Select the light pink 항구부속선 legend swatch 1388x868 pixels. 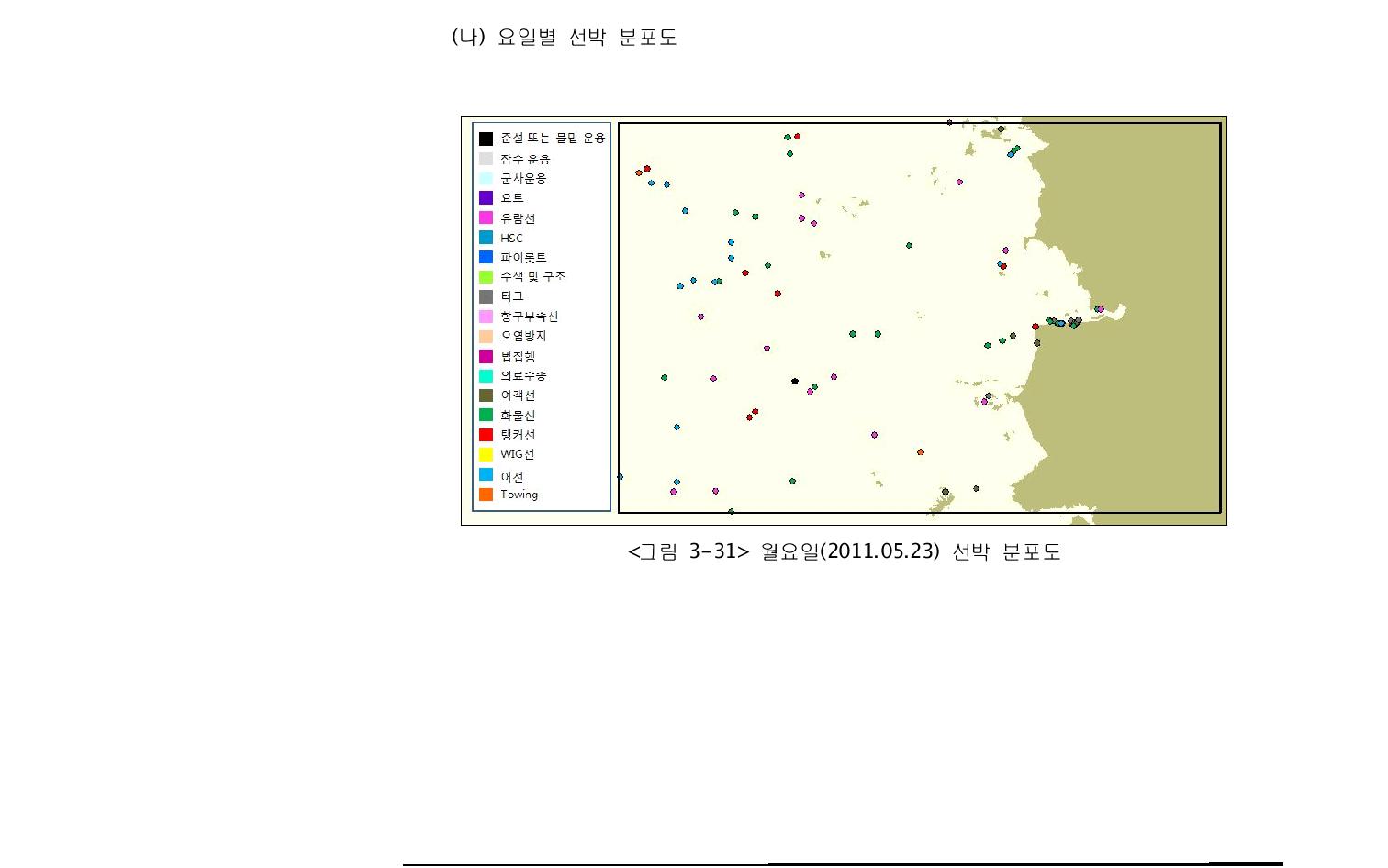(486, 316)
